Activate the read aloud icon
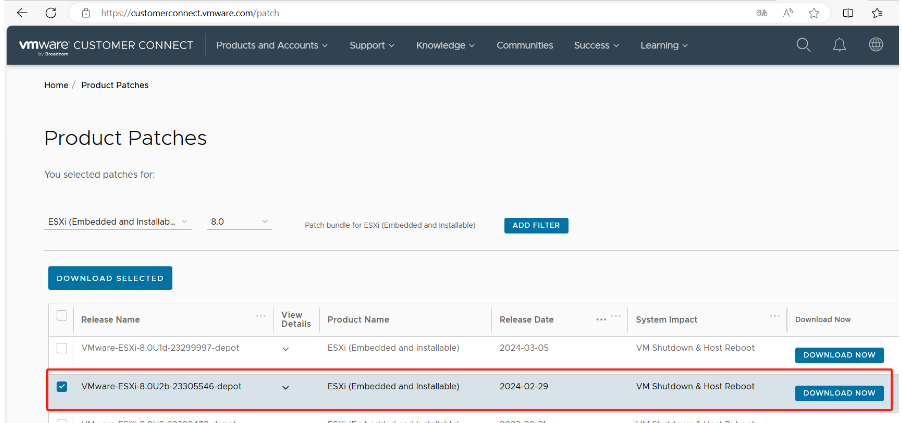 788,13
